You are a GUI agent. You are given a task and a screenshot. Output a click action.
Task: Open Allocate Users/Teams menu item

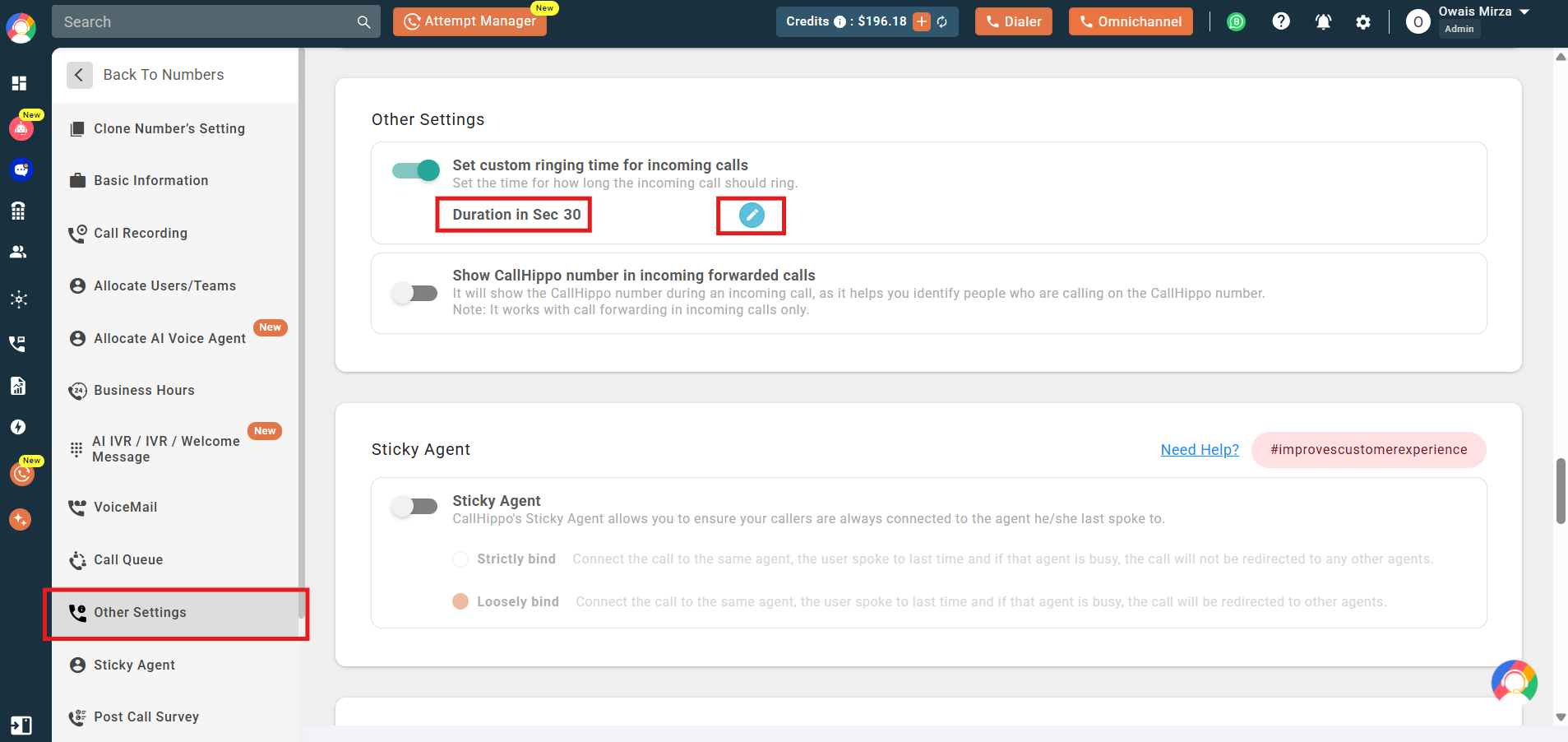click(x=174, y=286)
